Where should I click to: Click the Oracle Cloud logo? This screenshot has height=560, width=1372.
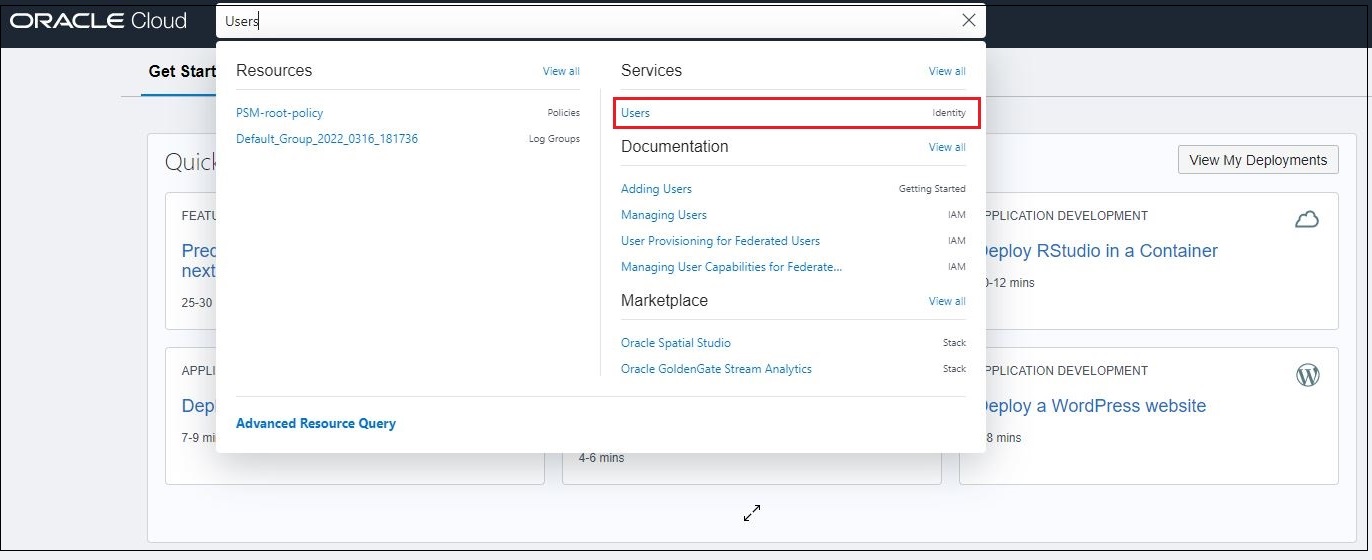coord(99,21)
